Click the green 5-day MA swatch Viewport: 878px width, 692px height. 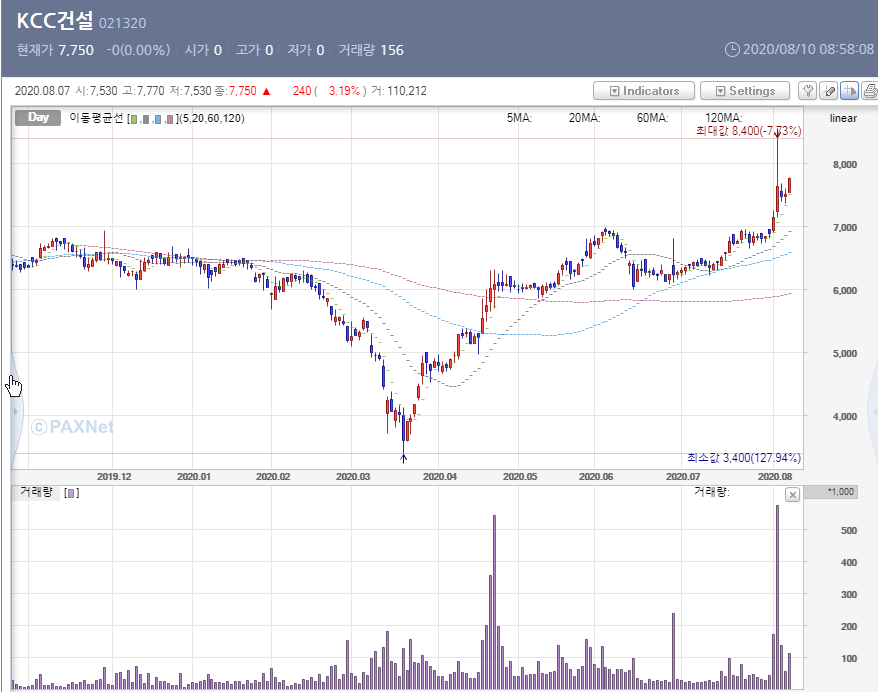tap(133, 119)
